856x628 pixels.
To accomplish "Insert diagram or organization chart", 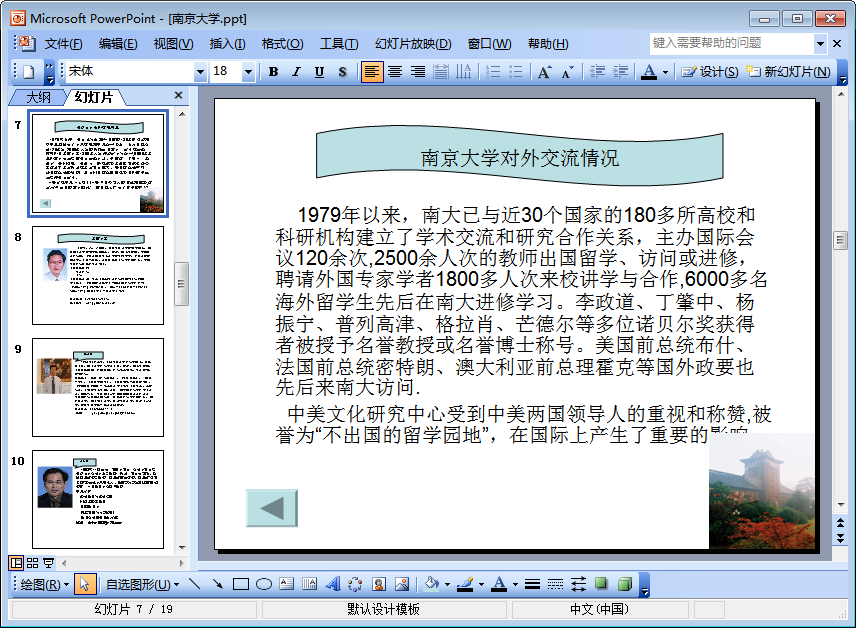I will tap(355, 584).
